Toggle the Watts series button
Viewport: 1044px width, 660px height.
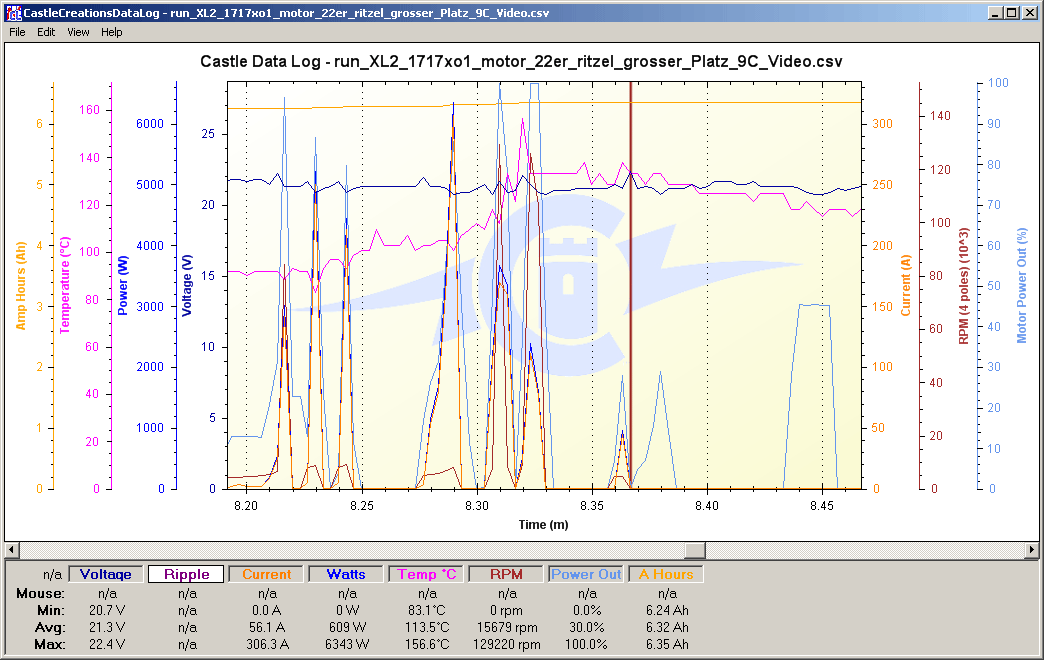coord(346,574)
